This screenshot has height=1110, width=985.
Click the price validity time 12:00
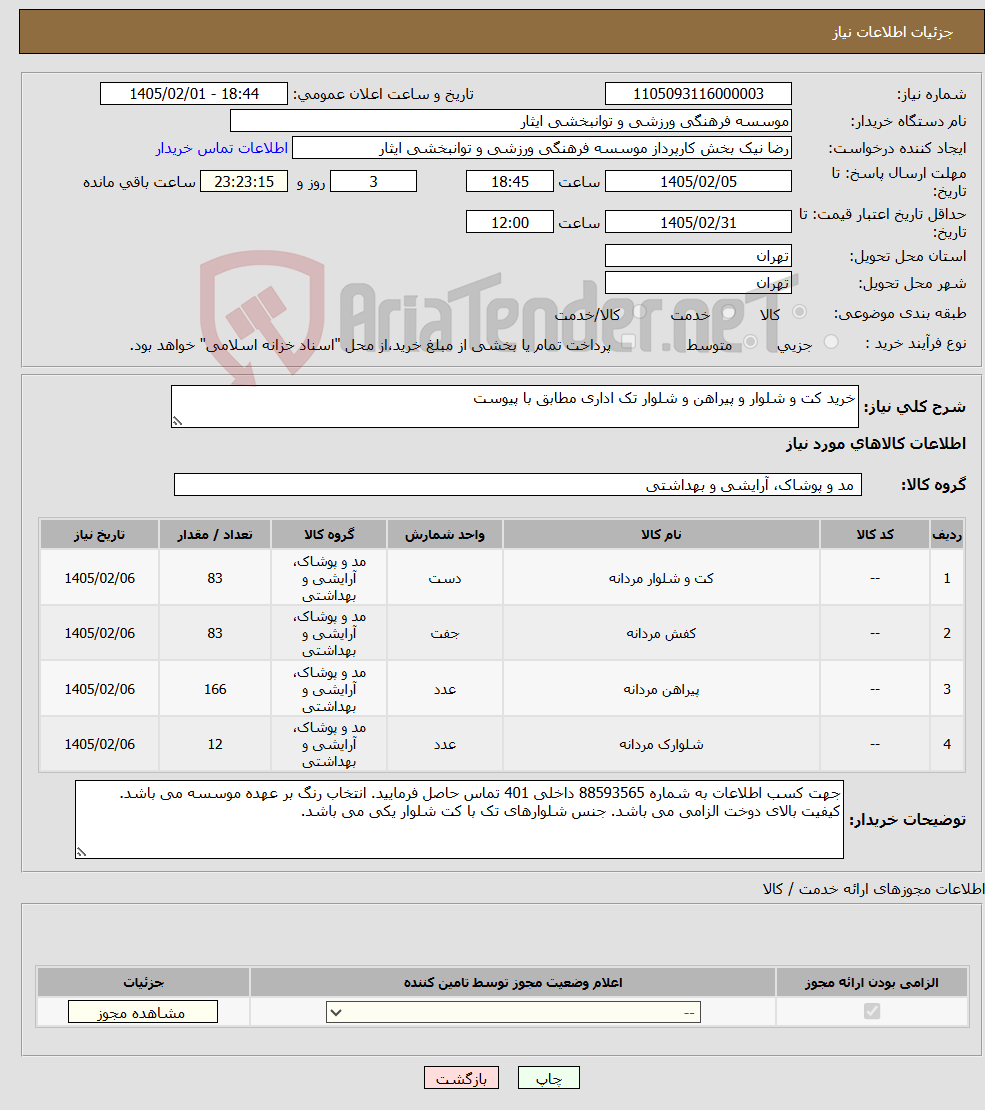[x=510, y=222]
